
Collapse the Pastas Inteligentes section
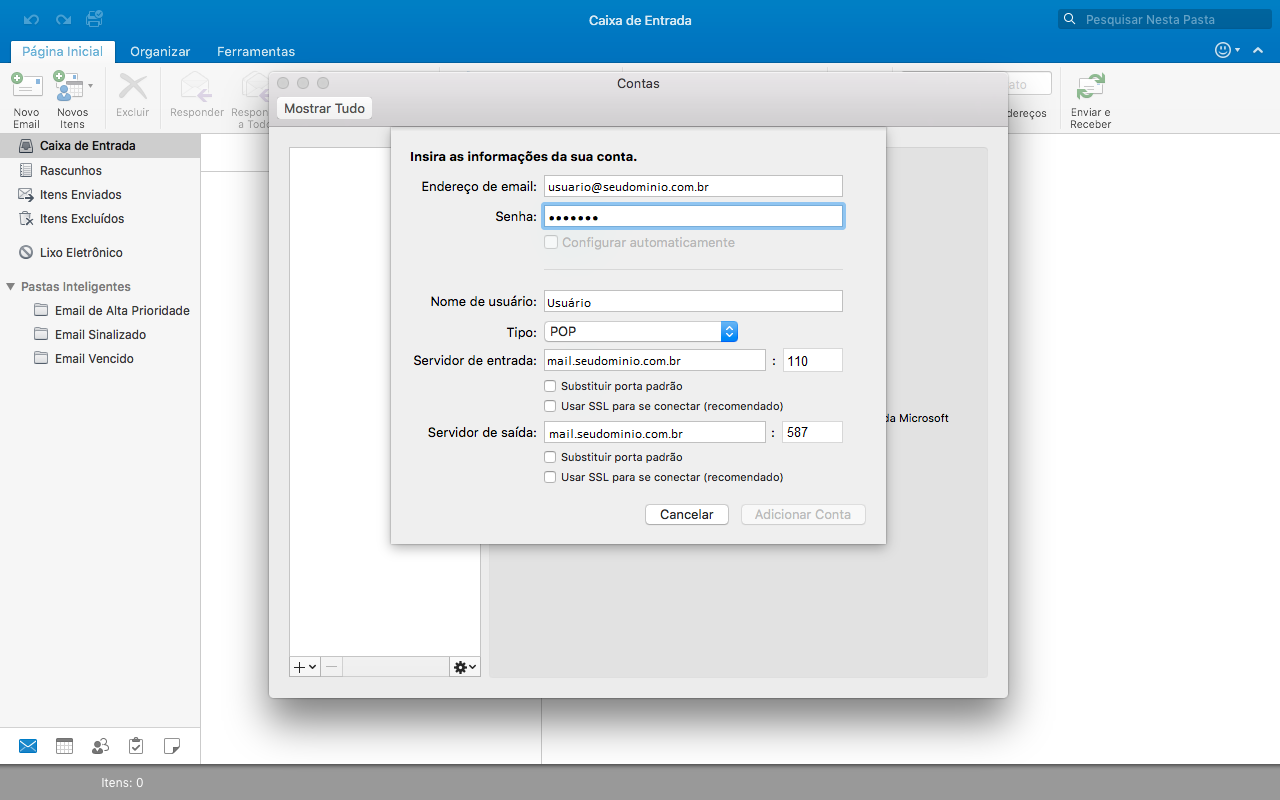(11, 287)
